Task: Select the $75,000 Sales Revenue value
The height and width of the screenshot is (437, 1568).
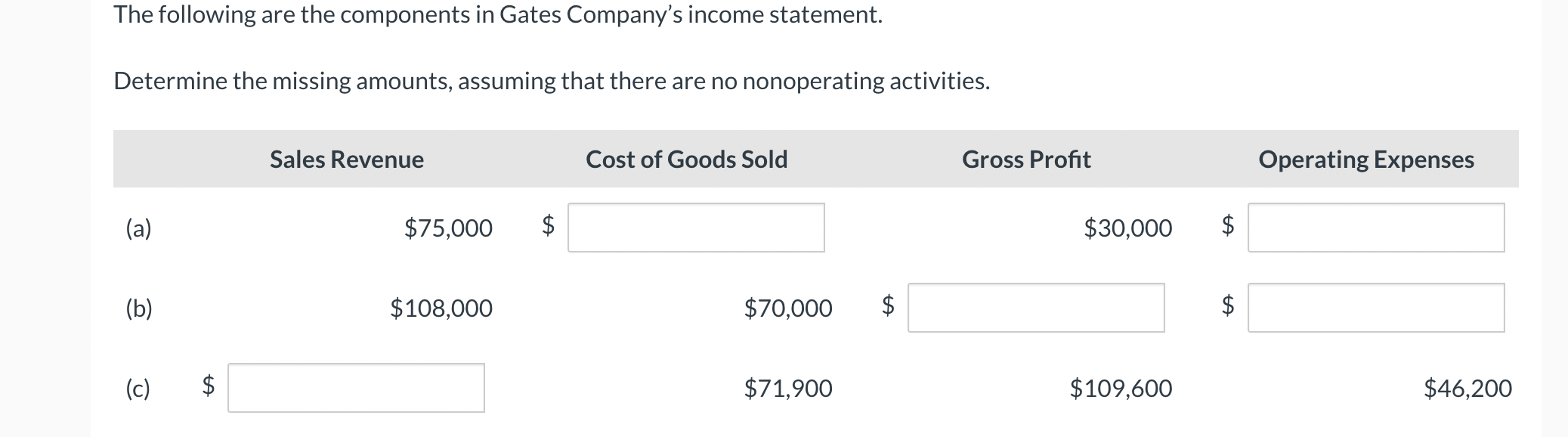Action: [449, 228]
